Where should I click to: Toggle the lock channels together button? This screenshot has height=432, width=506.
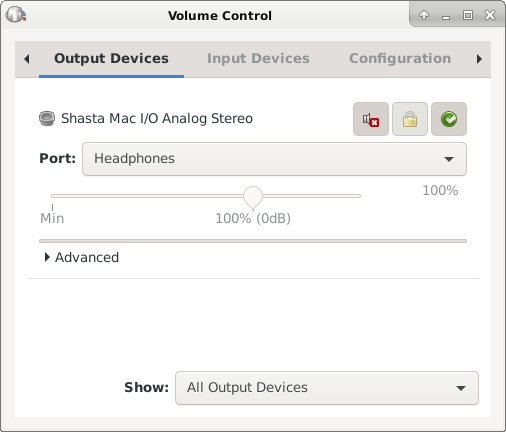point(410,119)
